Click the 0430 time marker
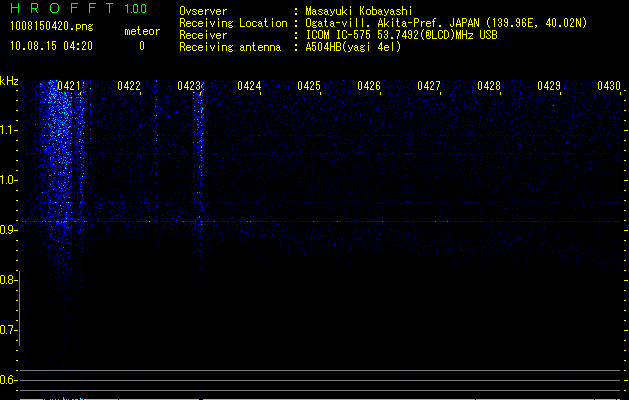The width and height of the screenshot is (629, 400). point(609,86)
